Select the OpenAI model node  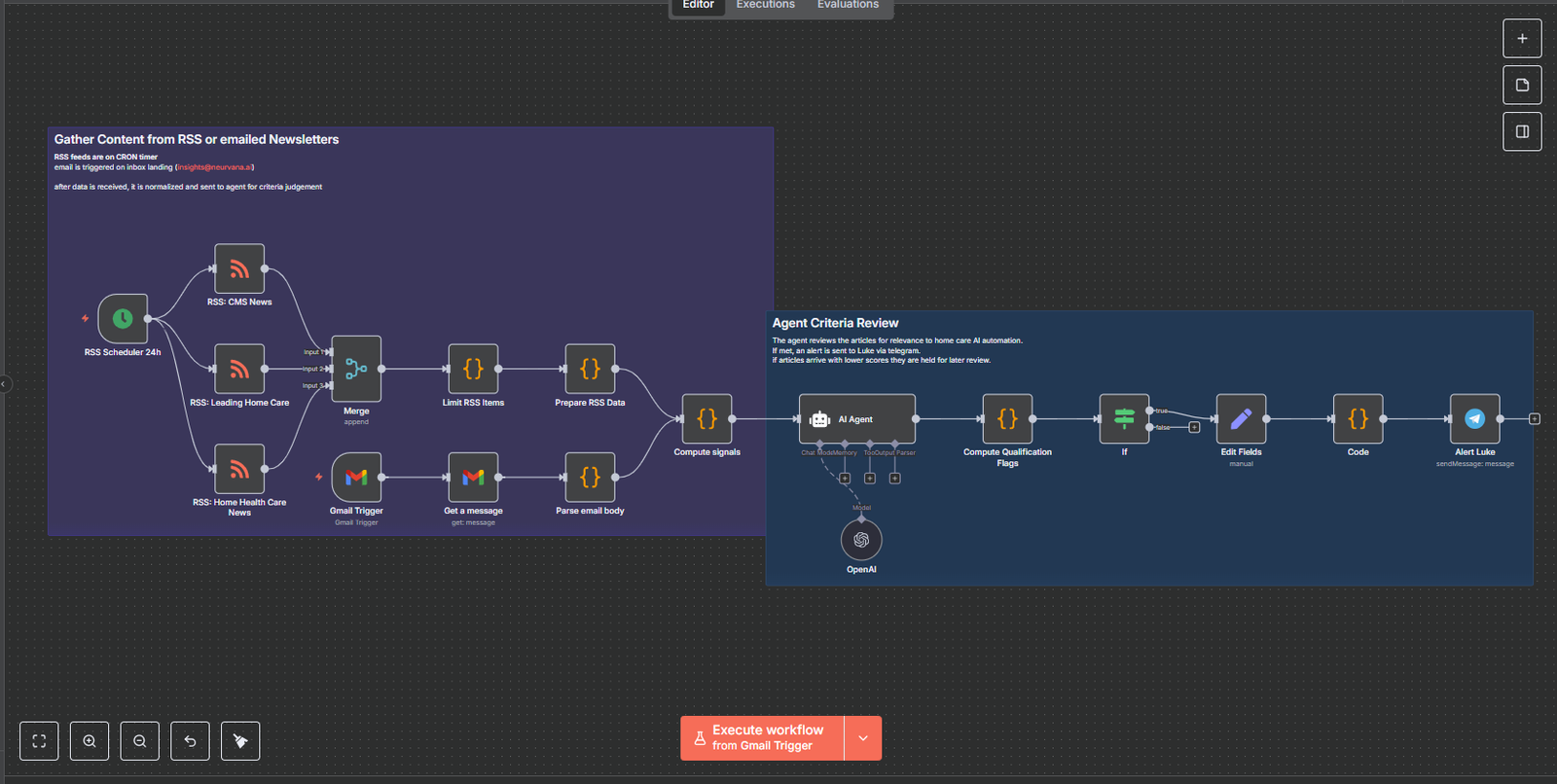tap(861, 540)
